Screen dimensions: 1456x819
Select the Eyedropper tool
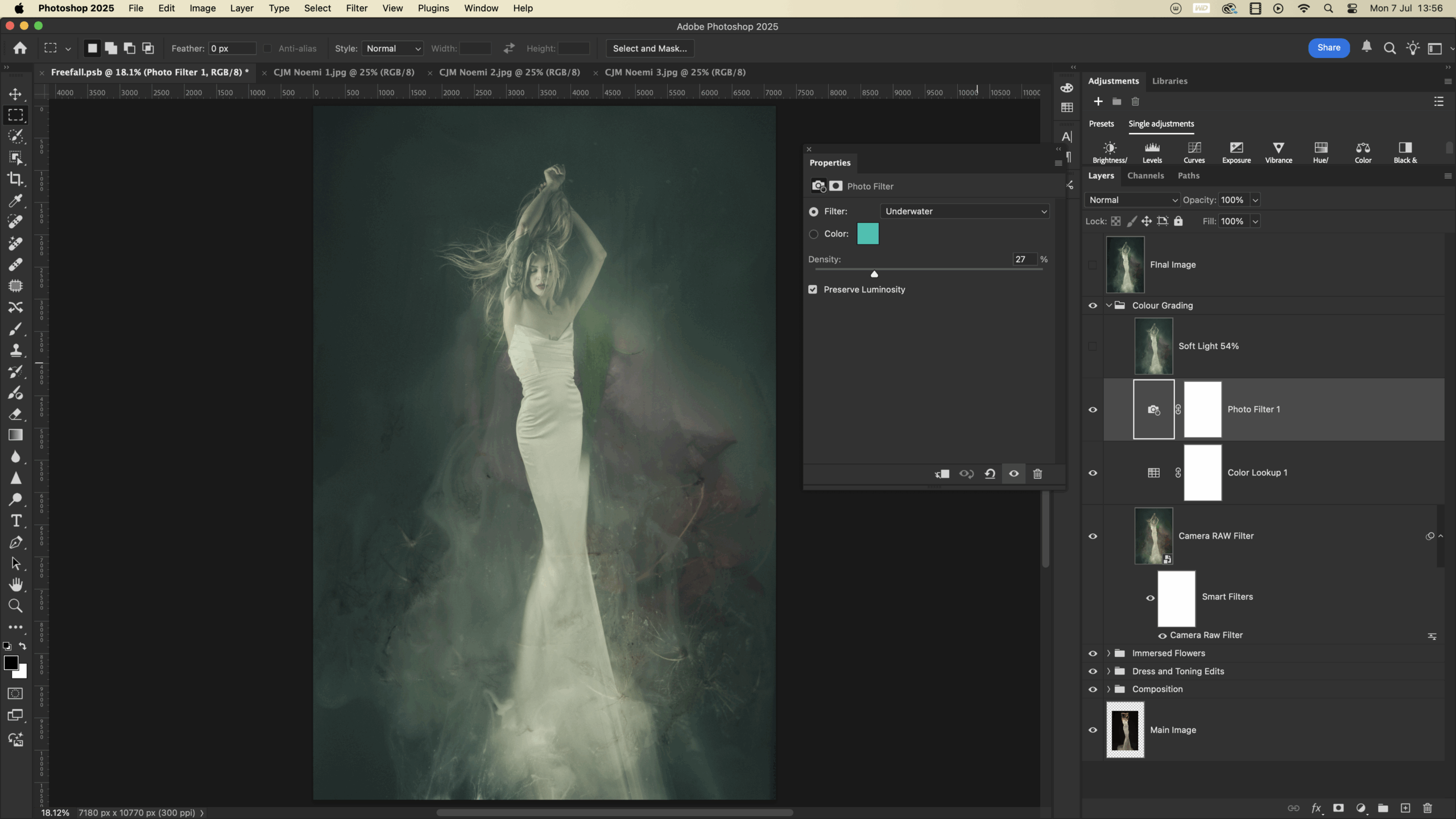(x=15, y=201)
